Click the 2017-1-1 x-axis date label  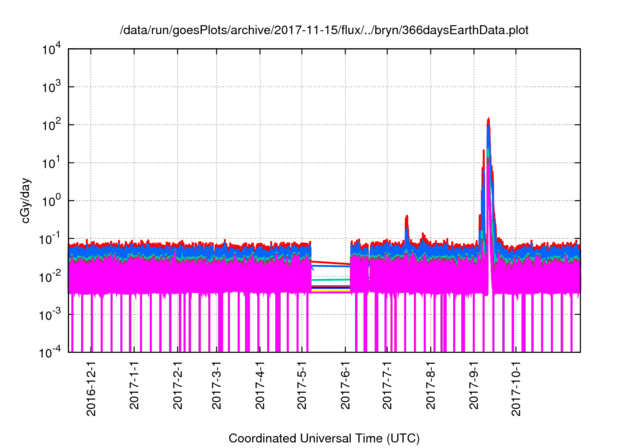(134, 385)
